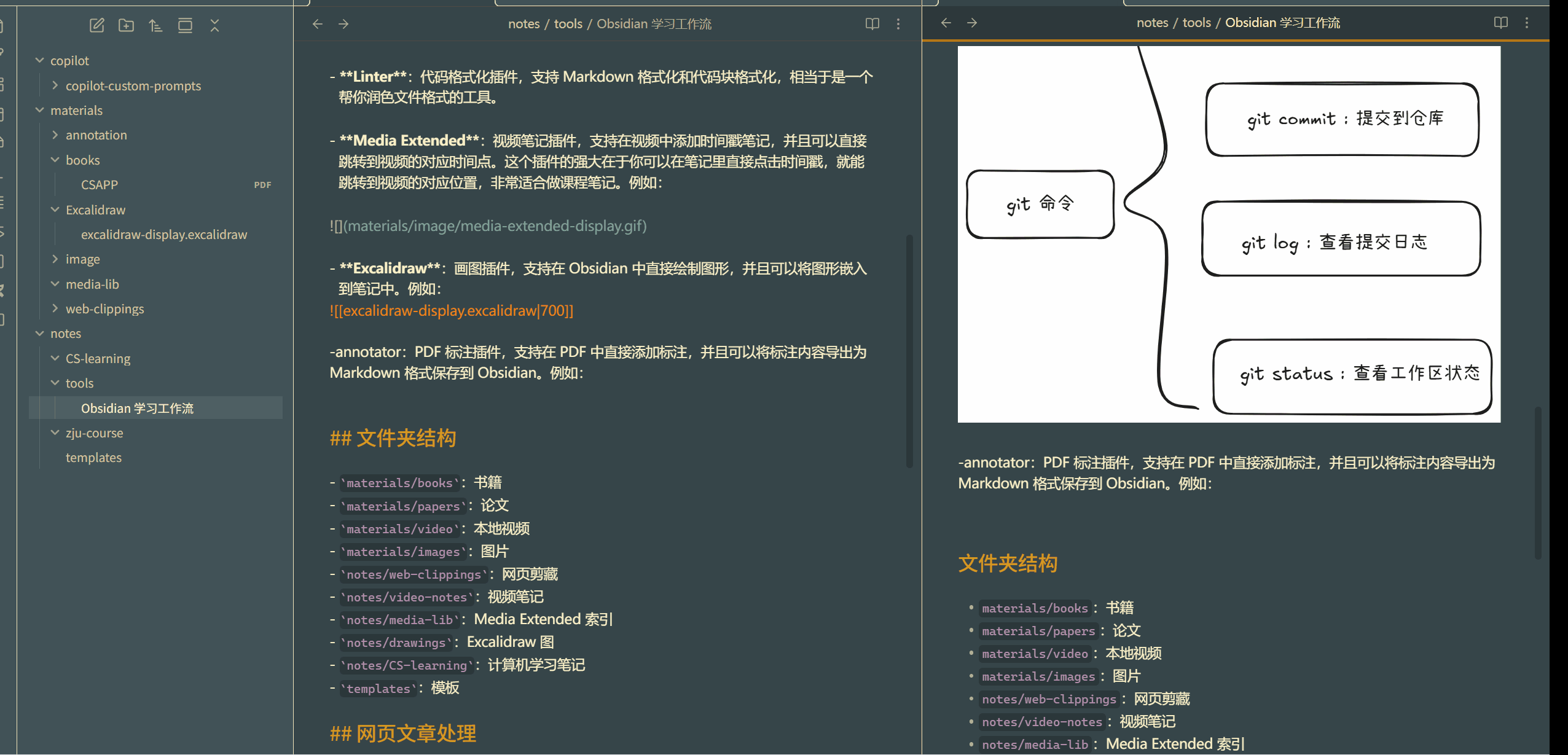Click 'tools' breadcrumb in middle pane
The image size is (1568, 755).
point(568,24)
